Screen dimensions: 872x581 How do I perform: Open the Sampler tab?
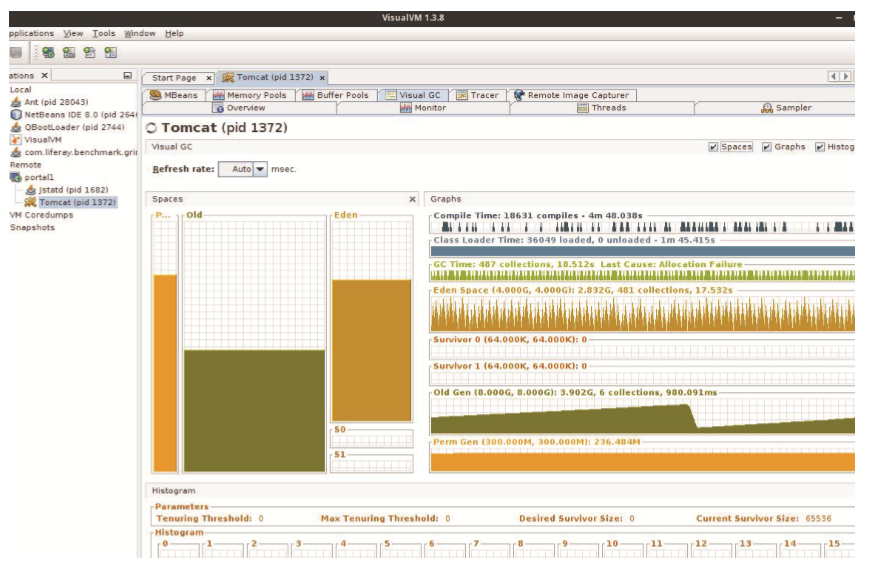[786, 108]
